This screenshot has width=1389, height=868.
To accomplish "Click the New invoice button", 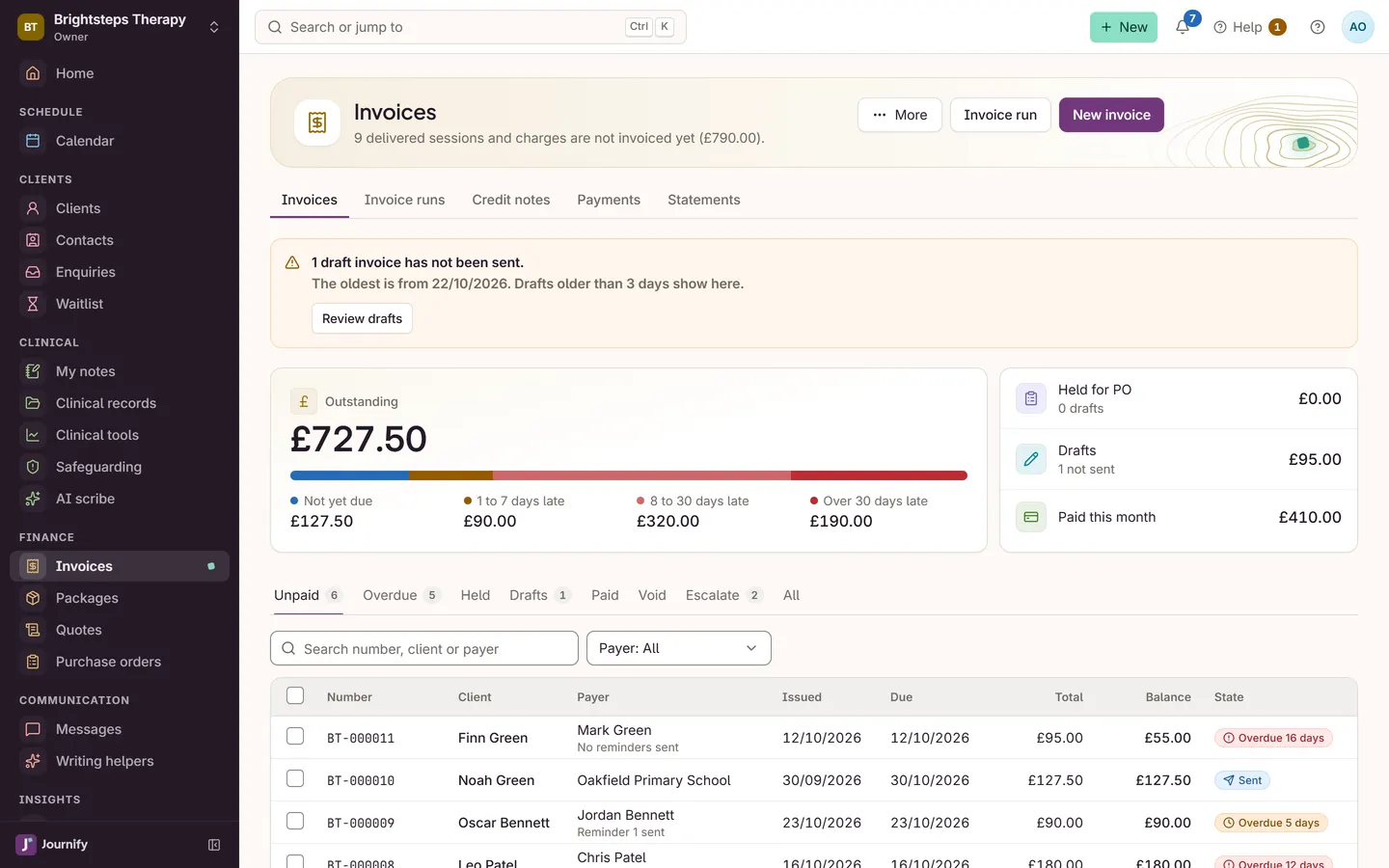I will click(1111, 115).
